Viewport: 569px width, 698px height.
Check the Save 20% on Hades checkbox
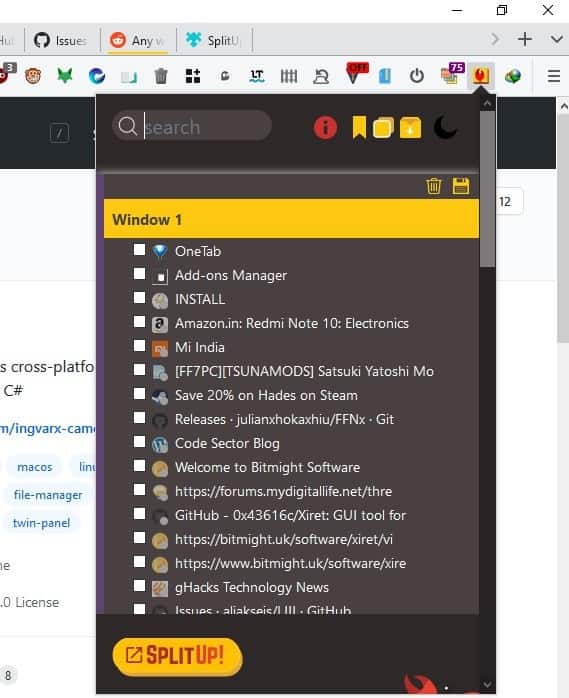click(139, 394)
